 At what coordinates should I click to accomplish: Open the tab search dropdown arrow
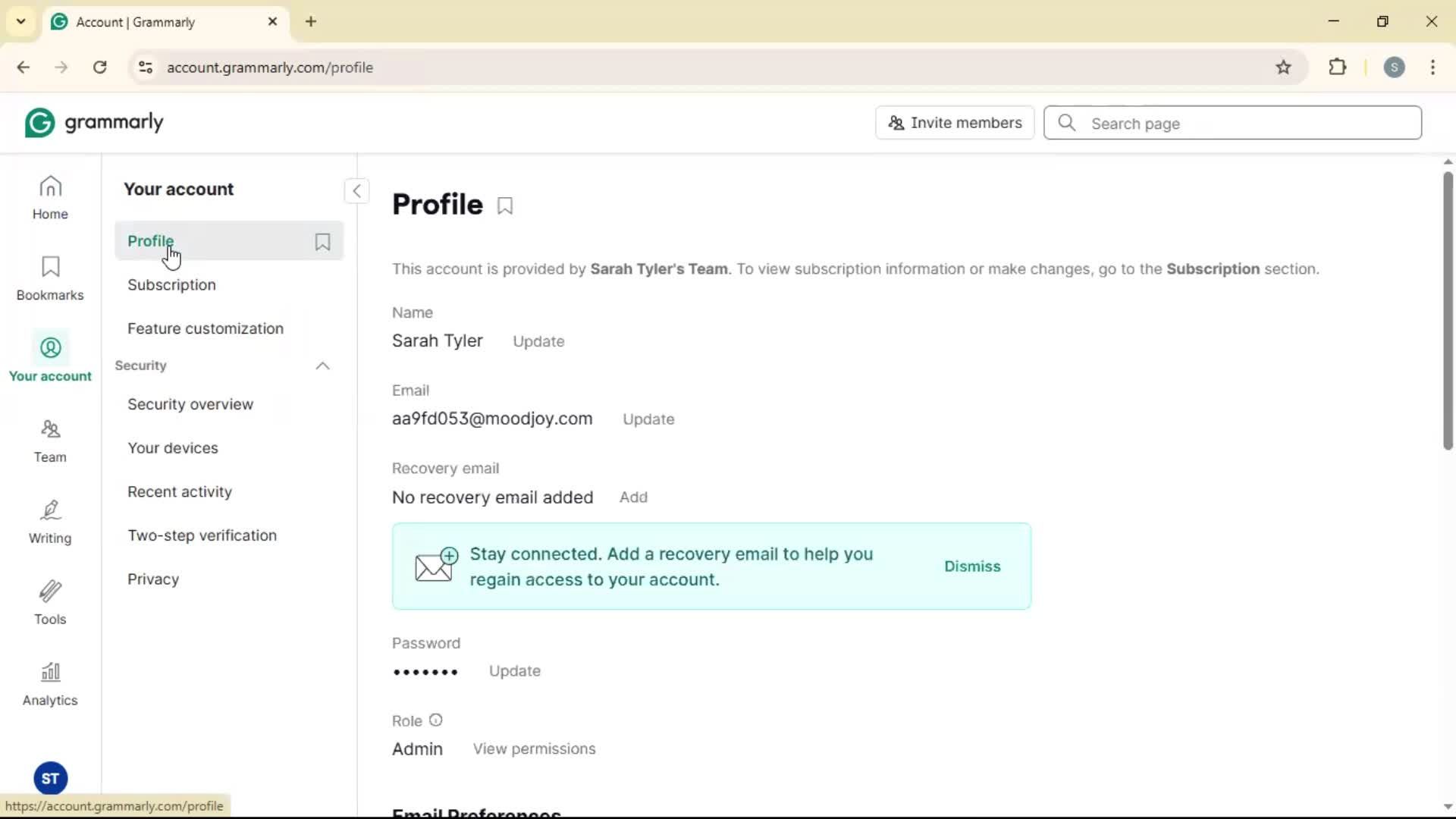[21, 21]
